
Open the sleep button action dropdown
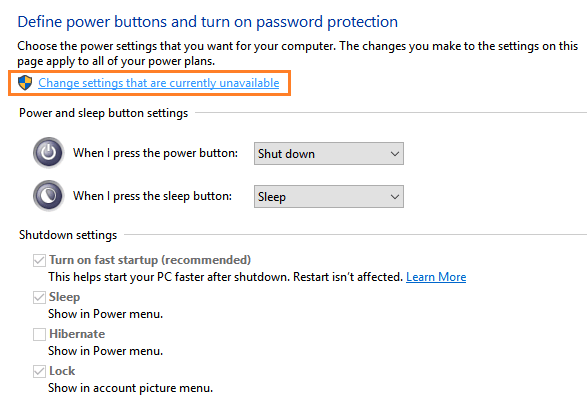(329, 196)
